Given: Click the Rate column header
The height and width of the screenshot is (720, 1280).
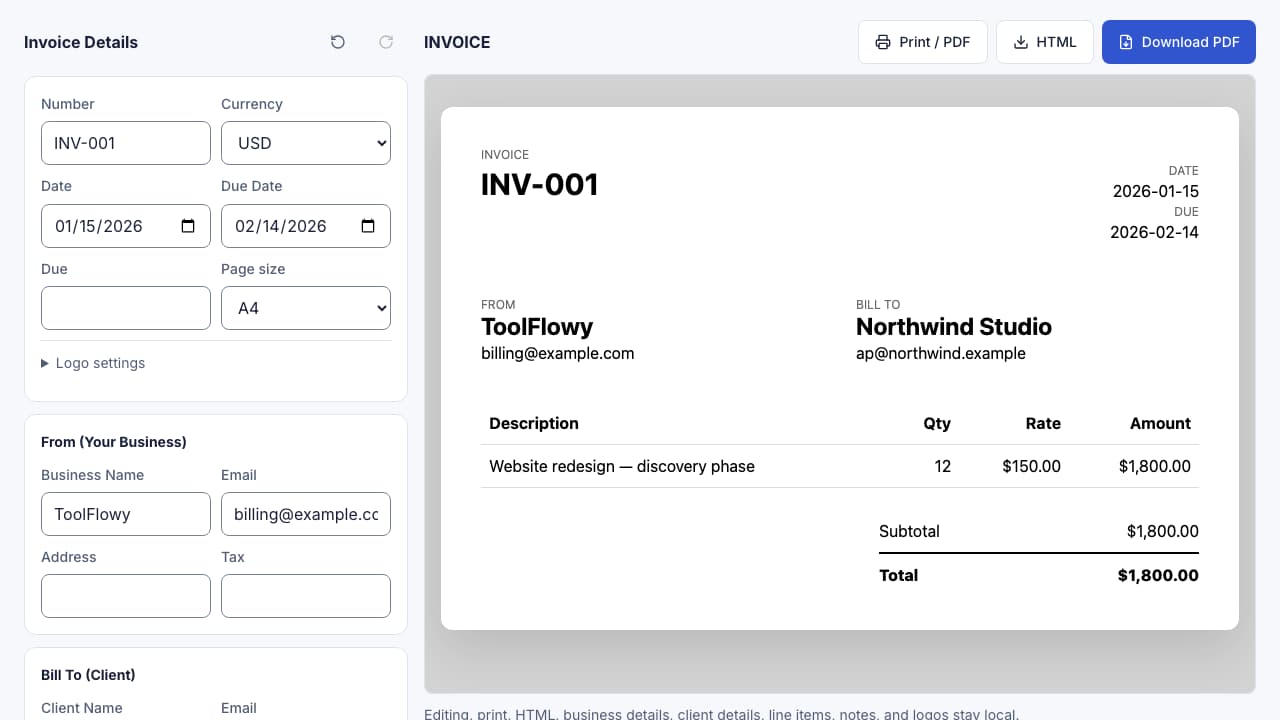Looking at the screenshot, I should pos(1043,423).
